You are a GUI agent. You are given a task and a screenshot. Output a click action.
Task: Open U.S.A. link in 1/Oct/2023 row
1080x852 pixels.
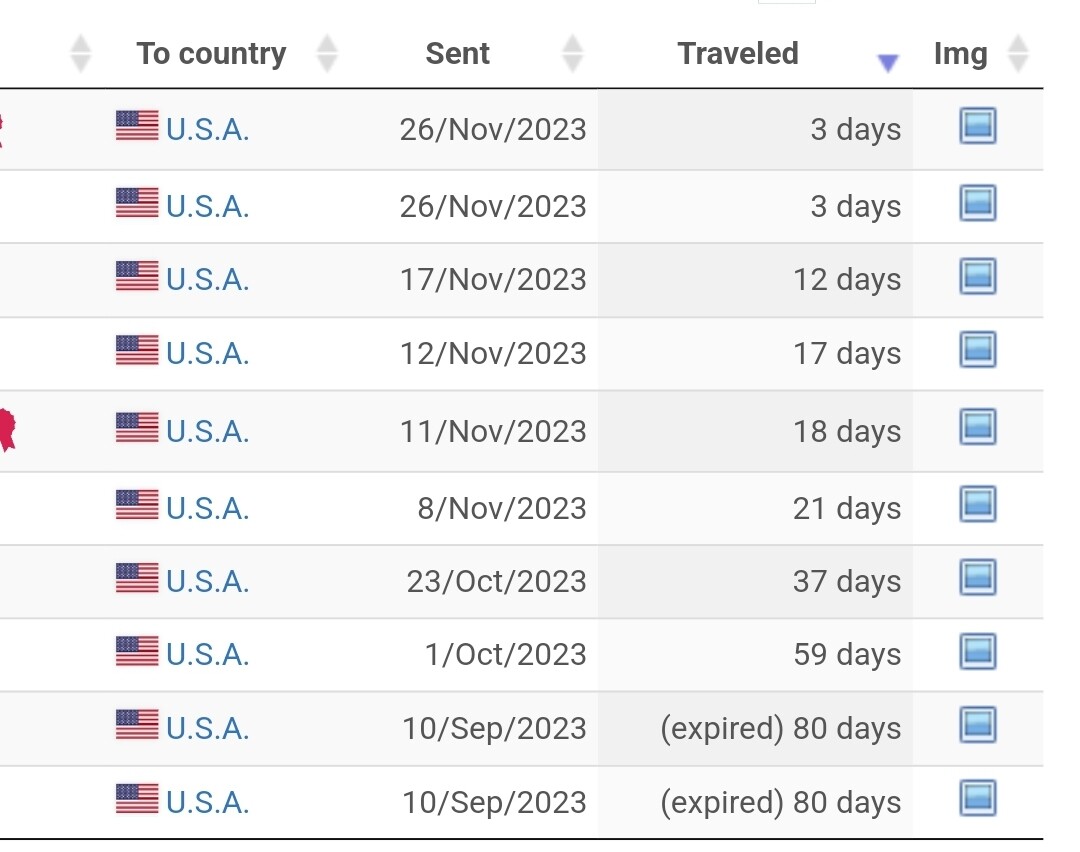pos(207,654)
